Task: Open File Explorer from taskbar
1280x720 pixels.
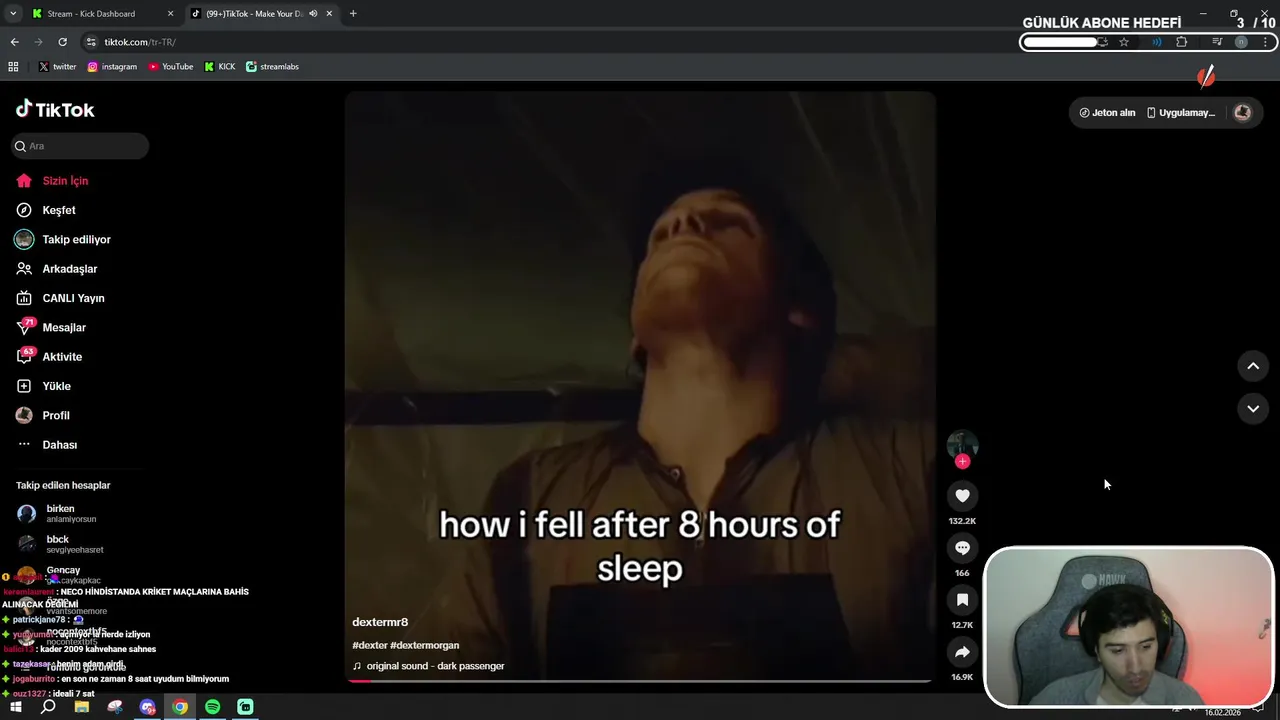Action: (x=82, y=707)
